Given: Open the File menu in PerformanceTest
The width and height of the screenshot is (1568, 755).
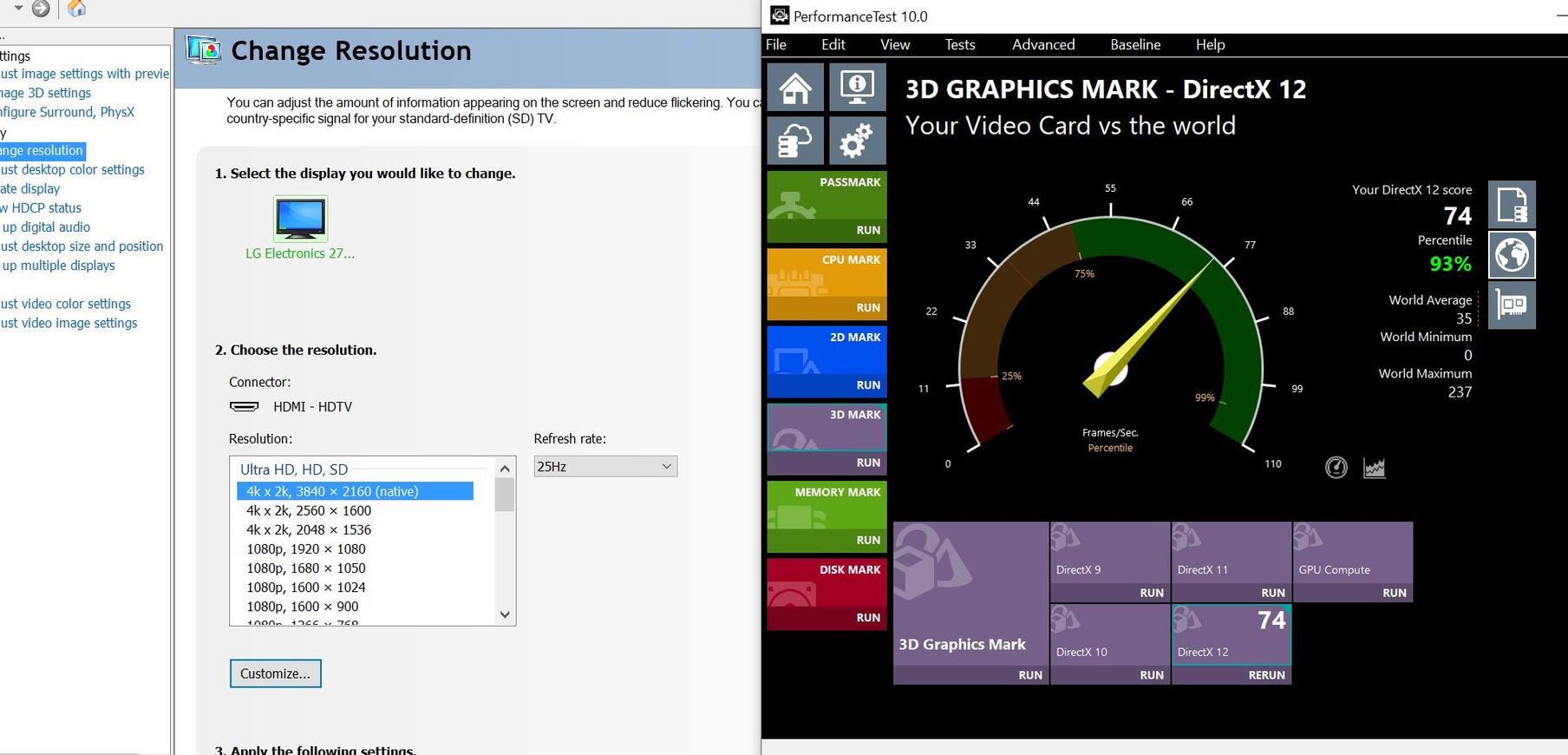Looking at the screenshot, I should 776,44.
